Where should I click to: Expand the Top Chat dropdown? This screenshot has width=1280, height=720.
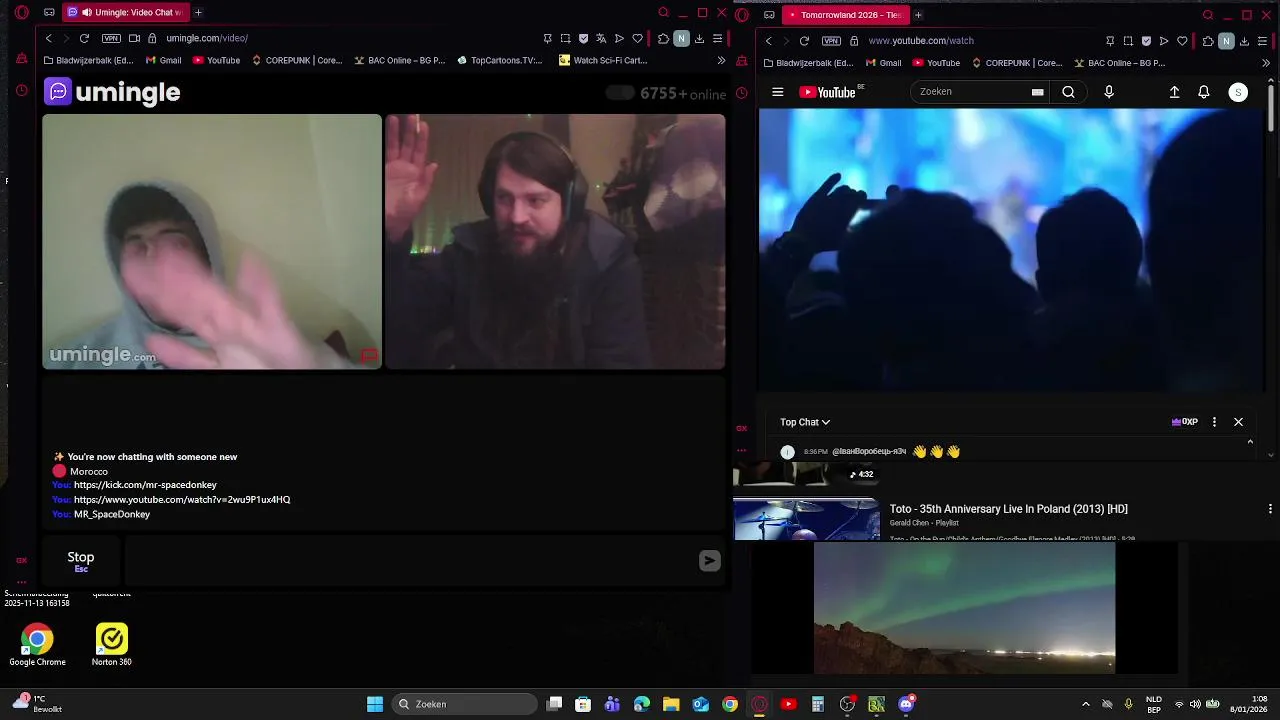[805, 422]
